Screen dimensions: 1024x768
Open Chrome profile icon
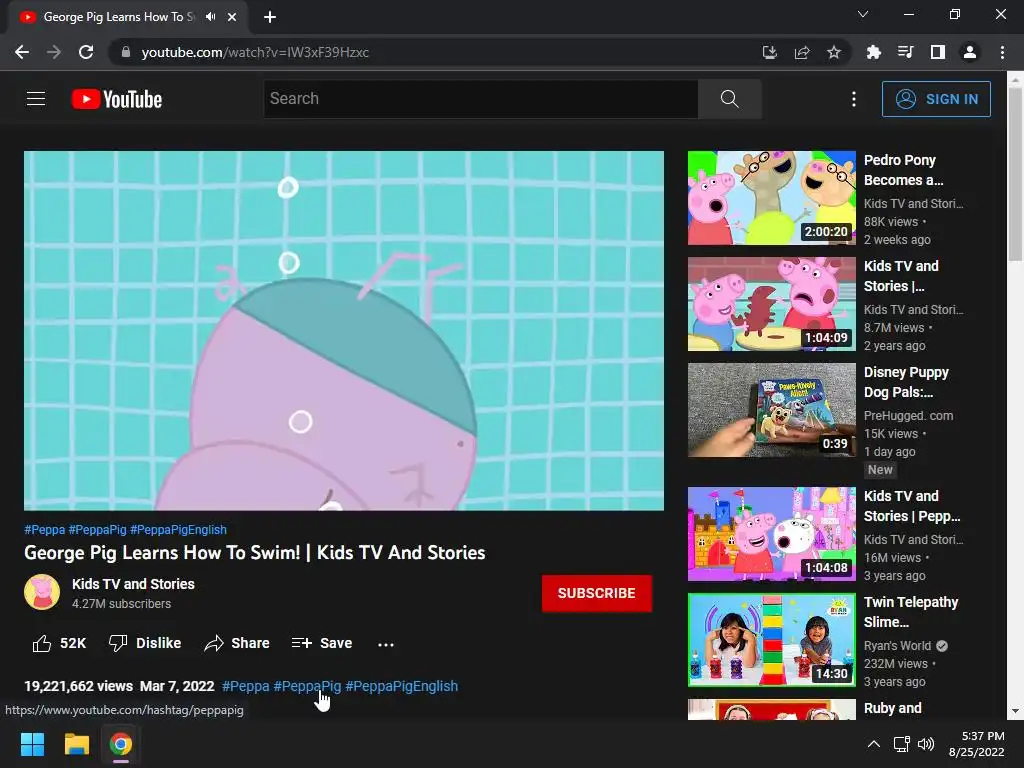click(x=970, y=52)
